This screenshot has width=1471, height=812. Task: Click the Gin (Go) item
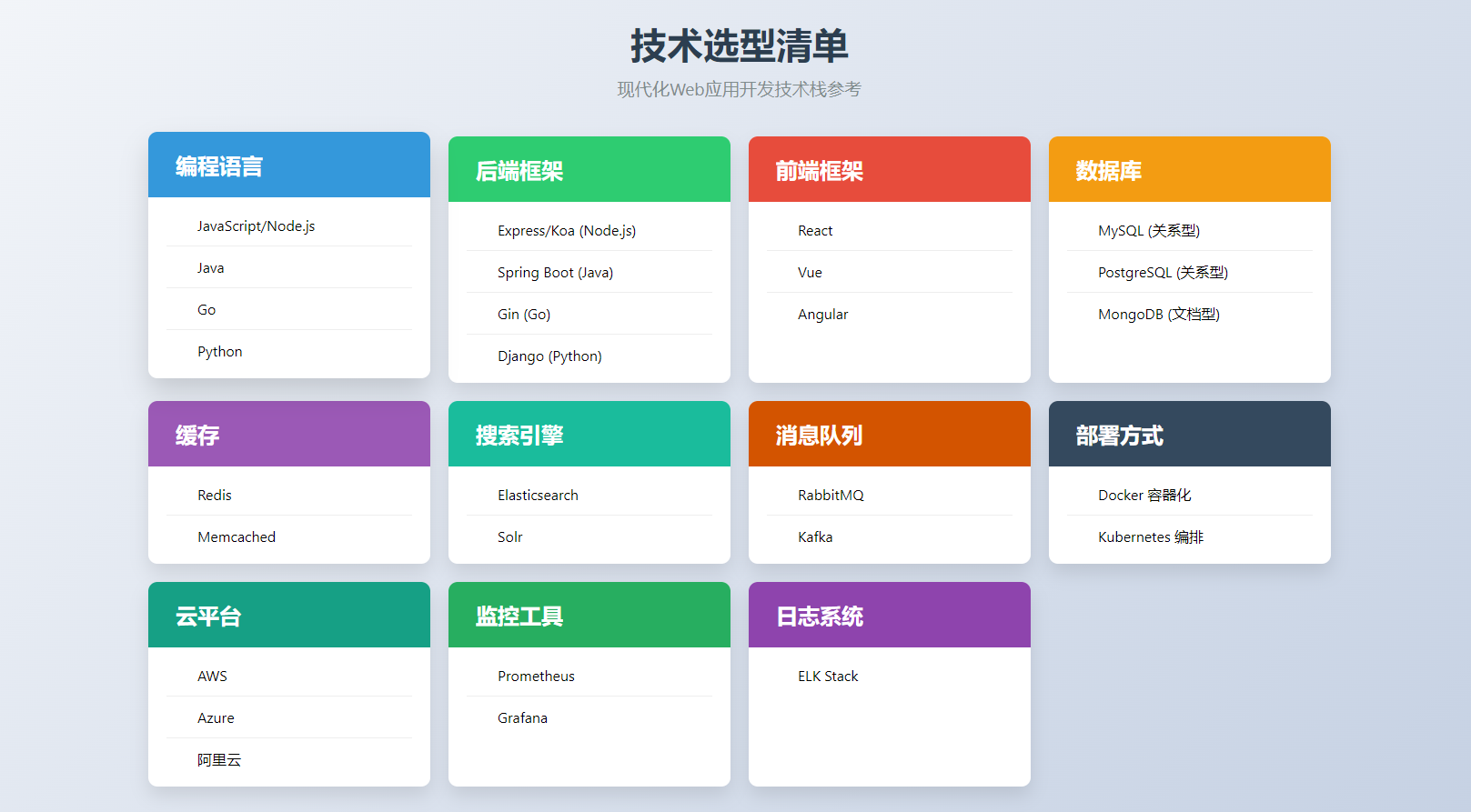pyautogui.click(x=589, y=314)
